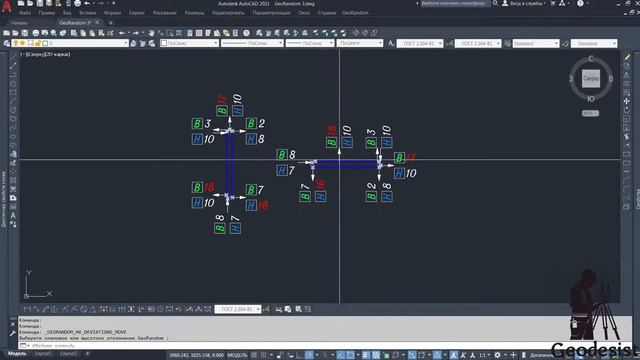This screenshot has width=640, height=360.
Task: Switch to the Начало start tab
Action: coord(20,23)
